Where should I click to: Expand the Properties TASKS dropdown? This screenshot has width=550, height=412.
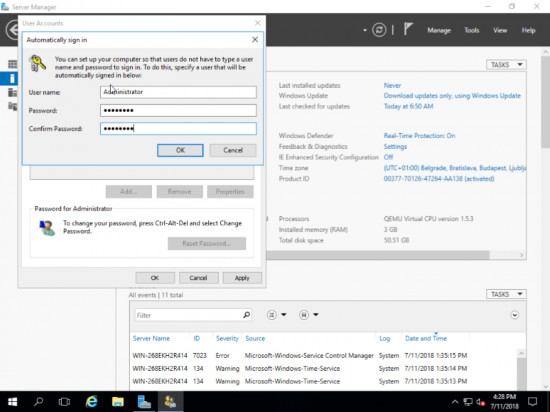click(x=506, y=65)
